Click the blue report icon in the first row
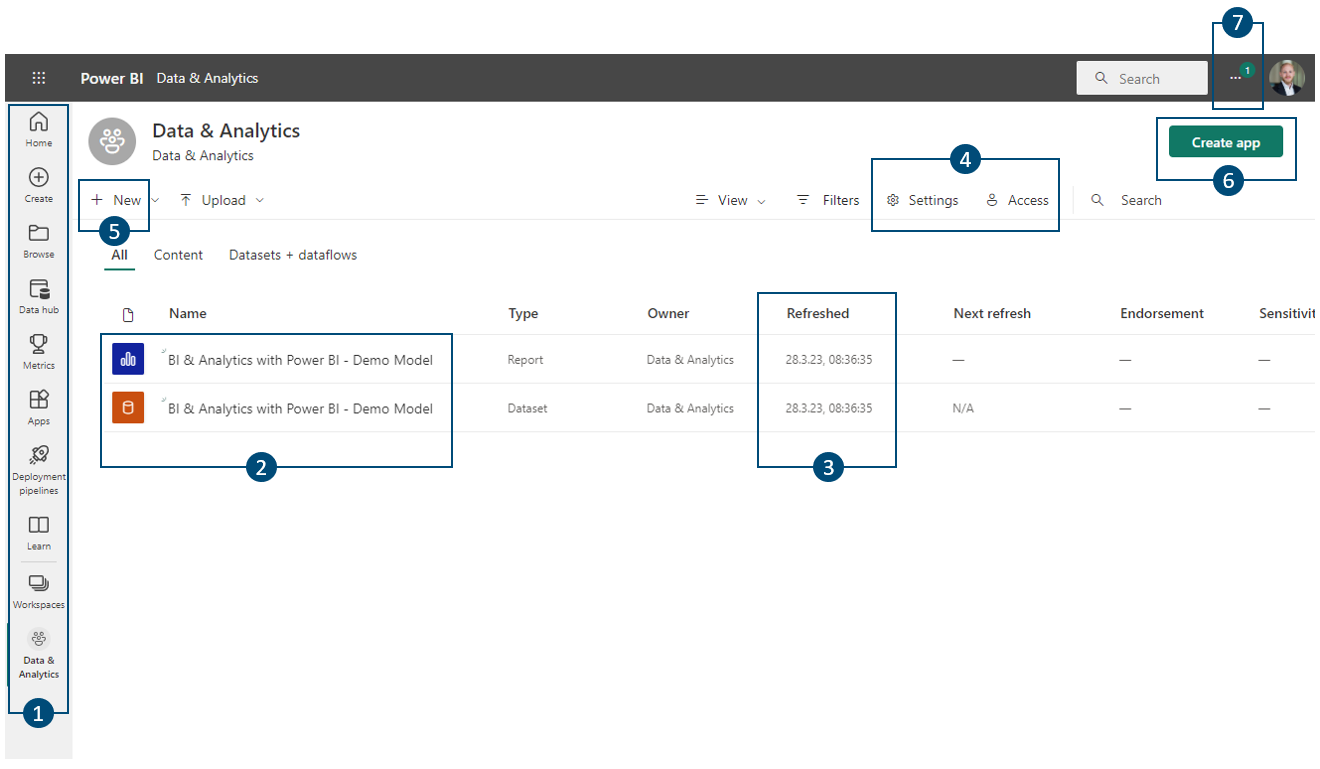 pos(128,359)
